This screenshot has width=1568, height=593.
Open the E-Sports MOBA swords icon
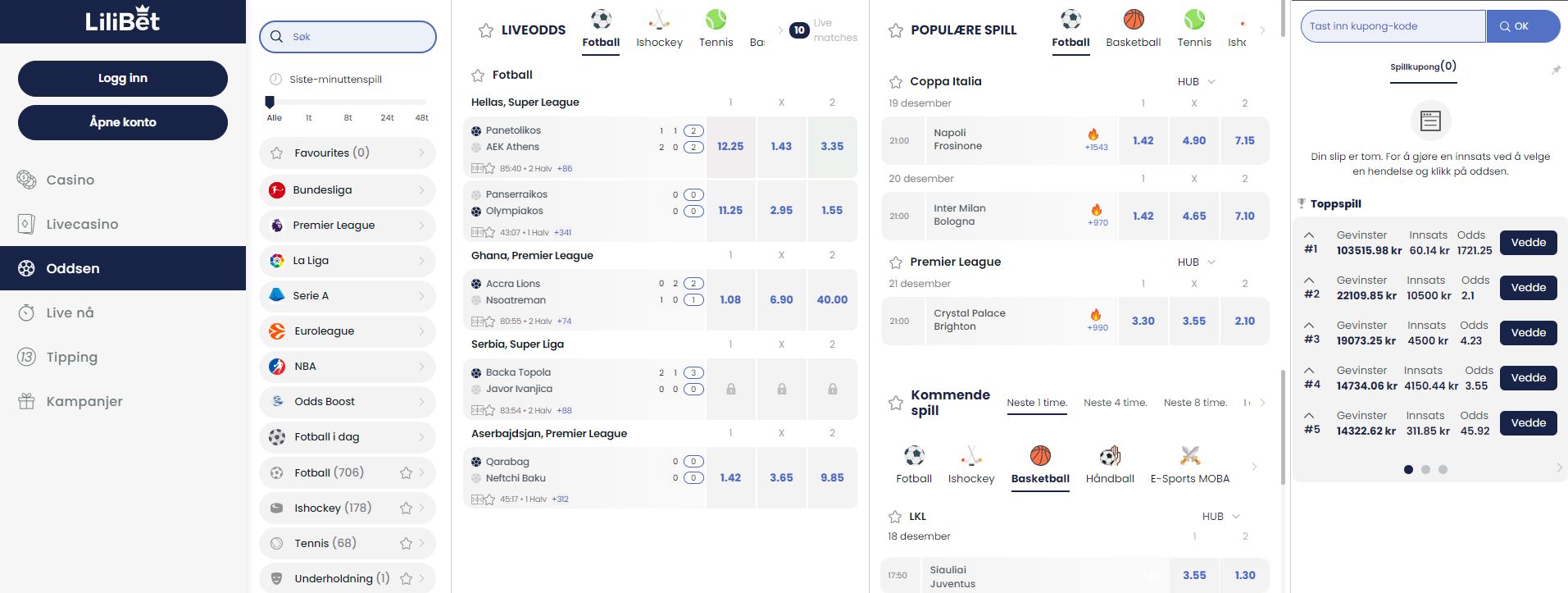pyautogui.click(x=1189, y=456)
